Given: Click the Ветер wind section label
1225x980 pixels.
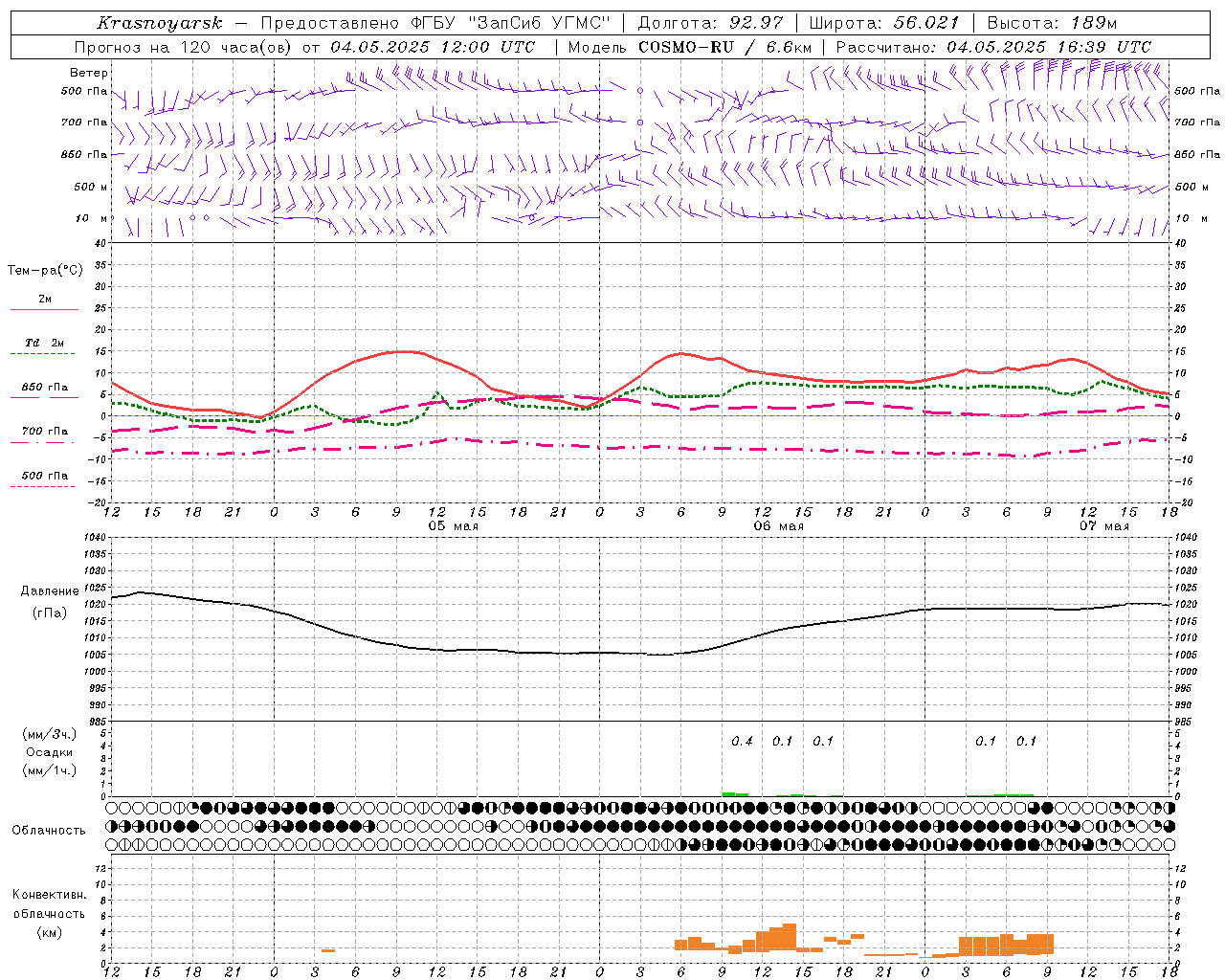Looking at the screenshot, I should [89, 73].
